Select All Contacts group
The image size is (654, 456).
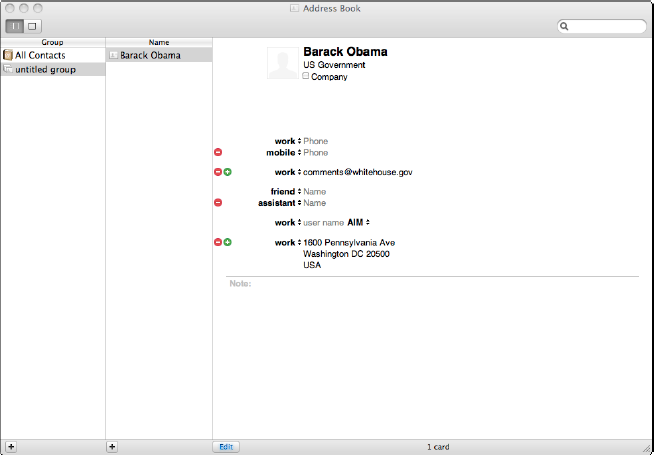pos(53,55)
